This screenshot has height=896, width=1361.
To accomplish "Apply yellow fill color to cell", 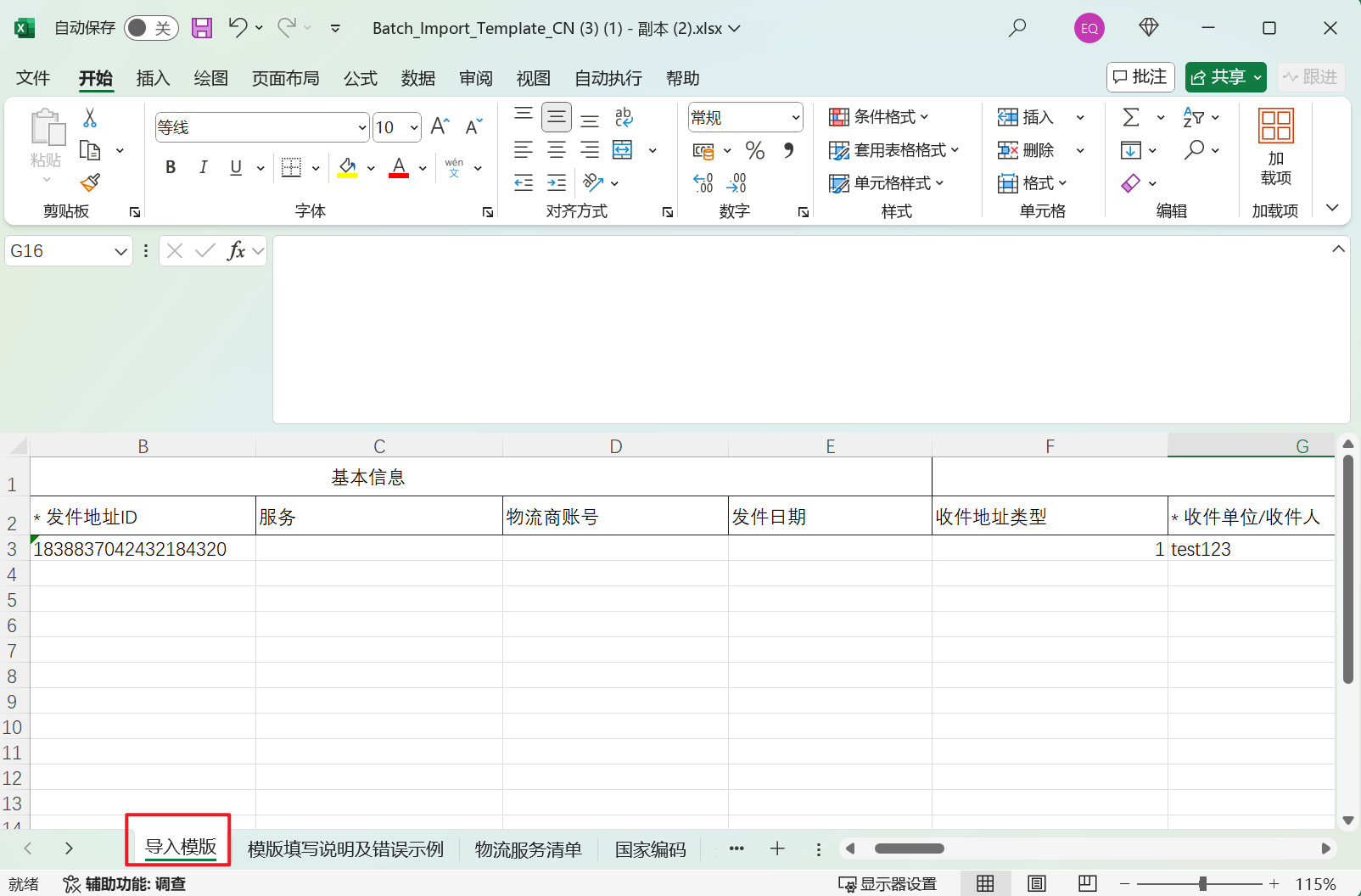I will [347, 167].
